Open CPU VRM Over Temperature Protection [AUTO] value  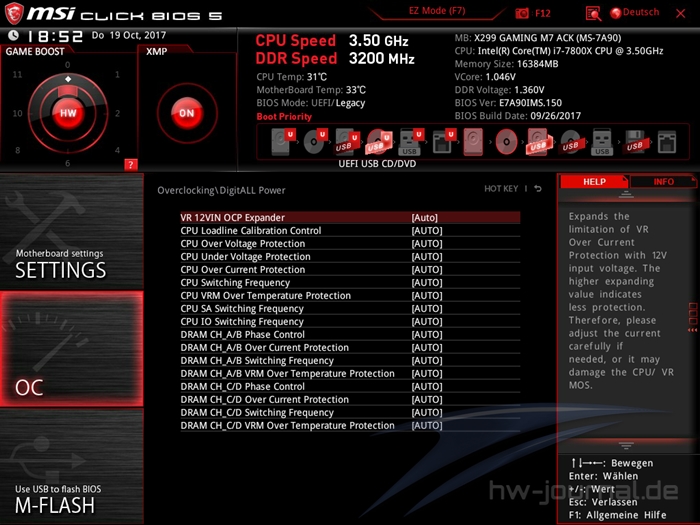427,295
